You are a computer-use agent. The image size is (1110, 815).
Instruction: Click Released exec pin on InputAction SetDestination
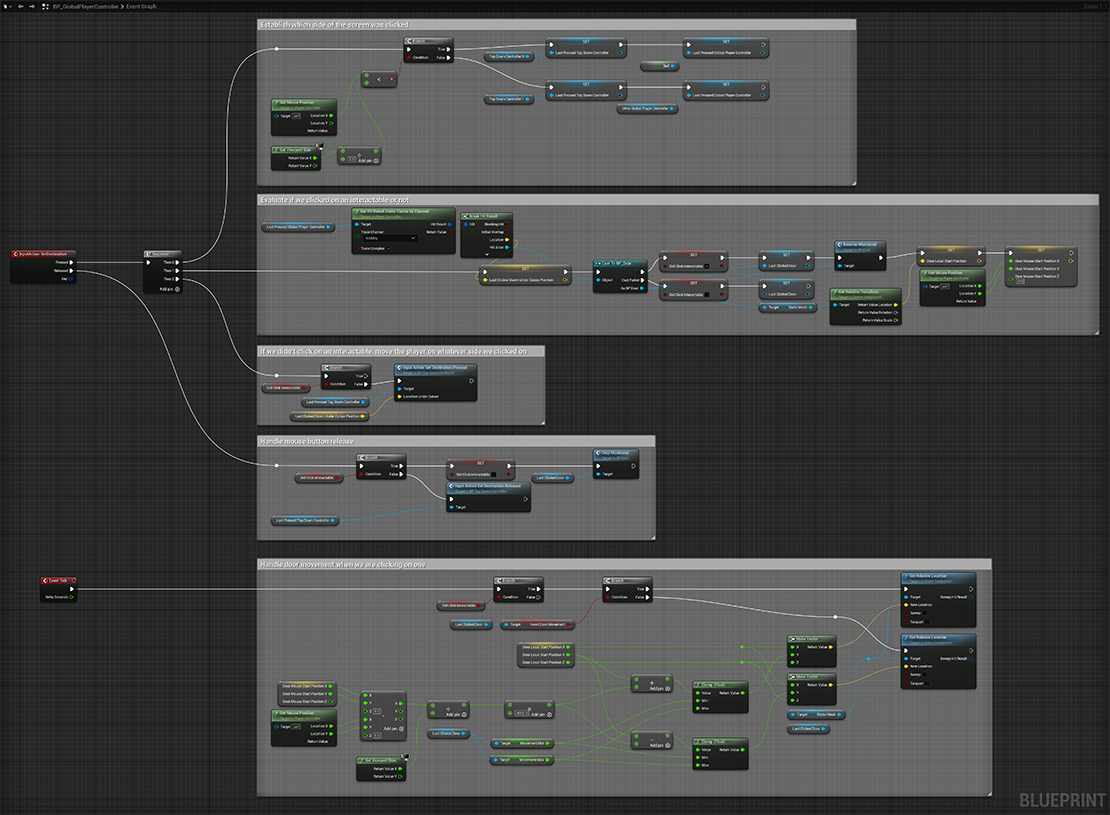coord(71,270)
